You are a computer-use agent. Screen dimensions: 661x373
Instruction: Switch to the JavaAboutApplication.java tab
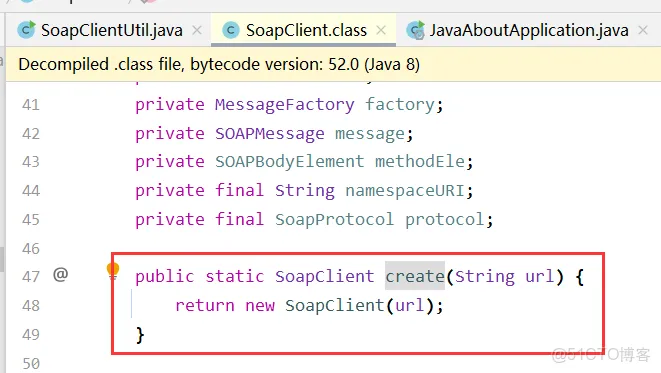tap(528, 30)
